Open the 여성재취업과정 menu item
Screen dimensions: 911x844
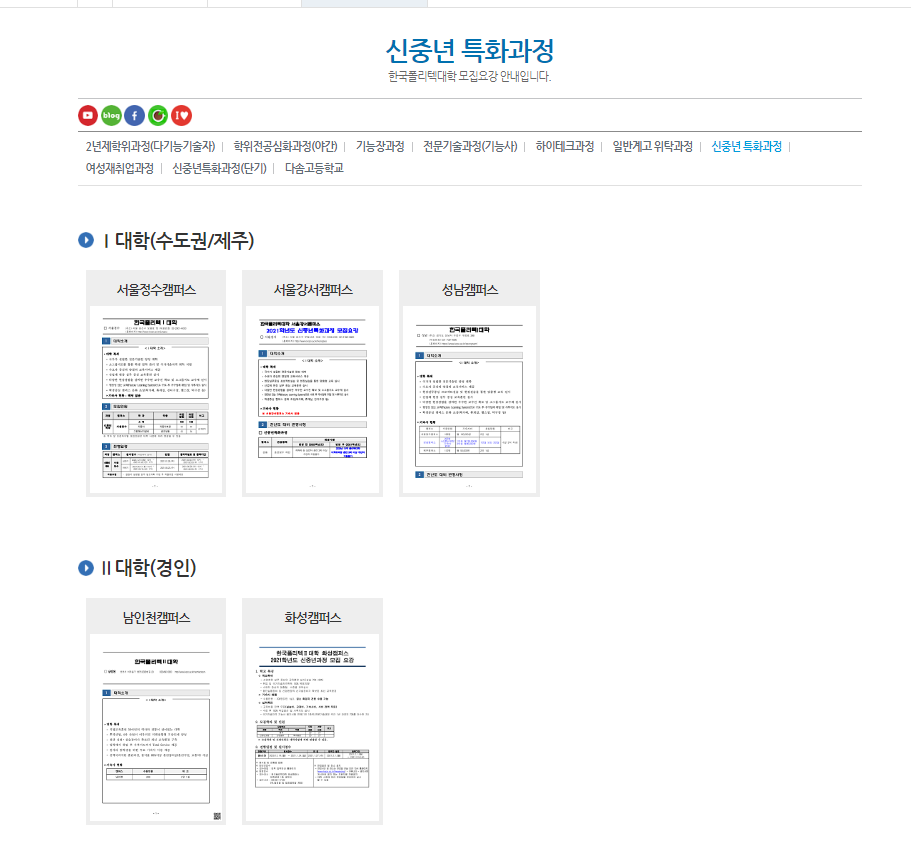[x=120, y=168]
